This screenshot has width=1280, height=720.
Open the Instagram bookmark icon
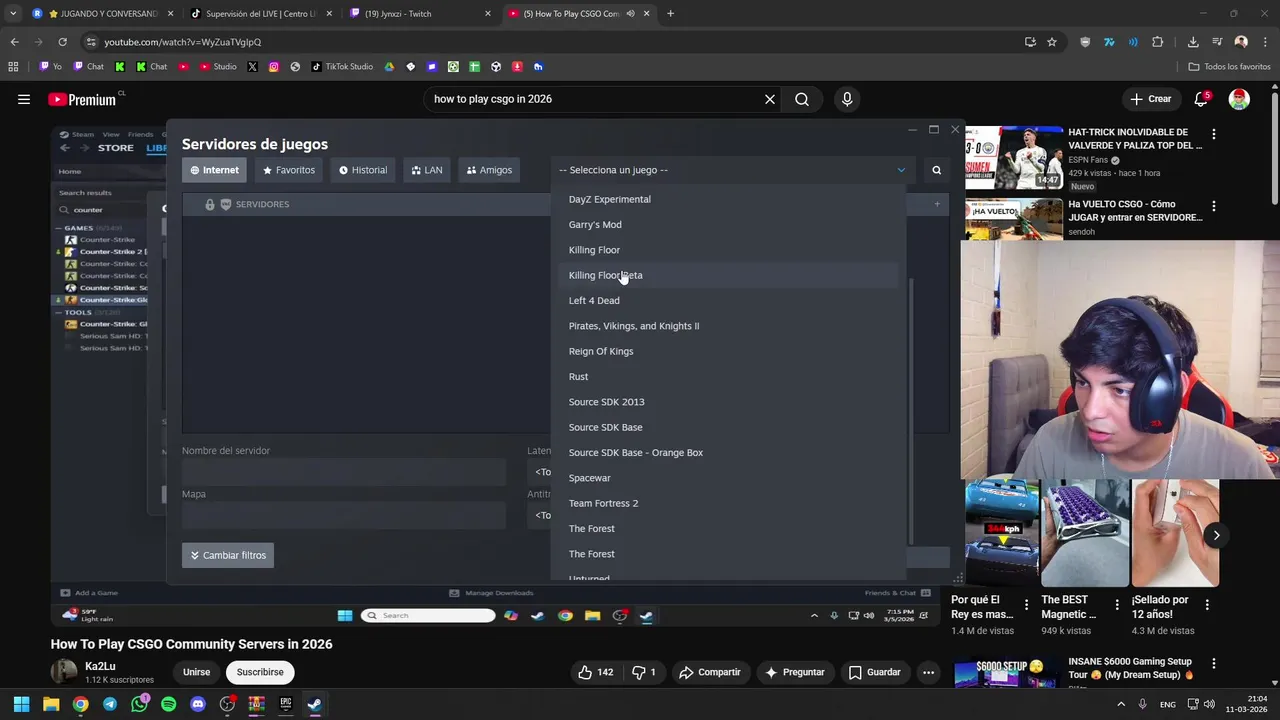click(x=273, y=67)
